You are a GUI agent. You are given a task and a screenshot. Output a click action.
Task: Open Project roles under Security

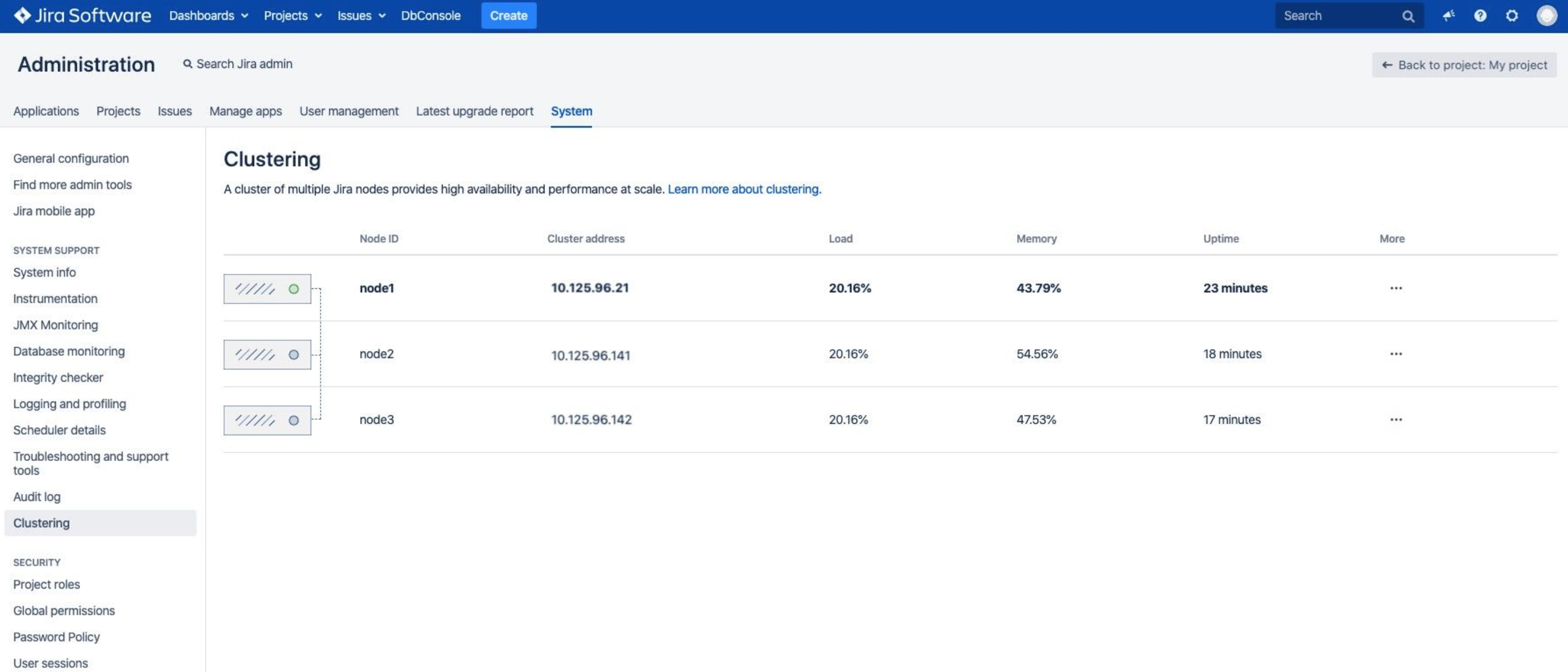(x=46, y=584)
